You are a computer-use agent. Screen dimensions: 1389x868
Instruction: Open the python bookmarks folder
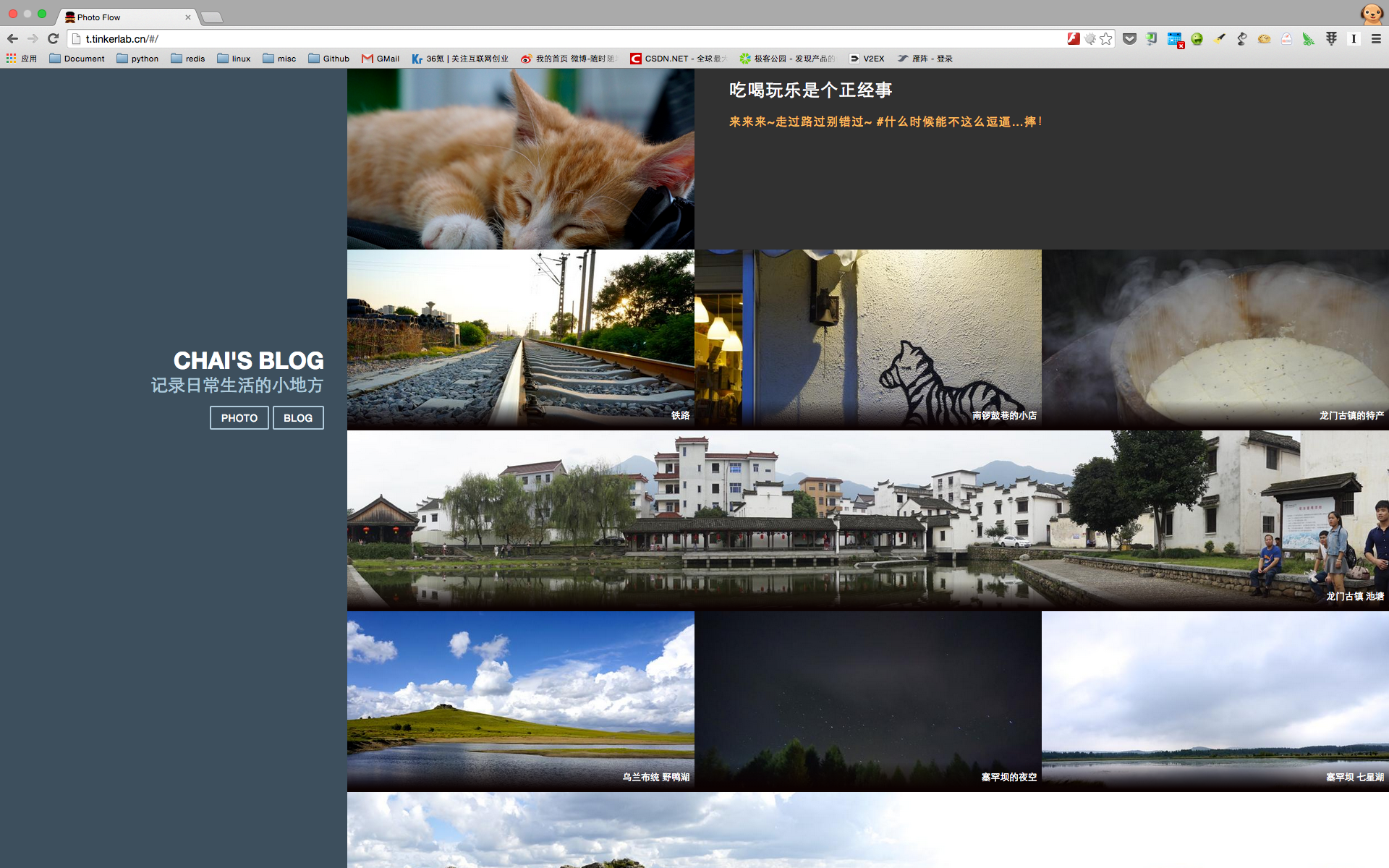click(x=137, y=59)
